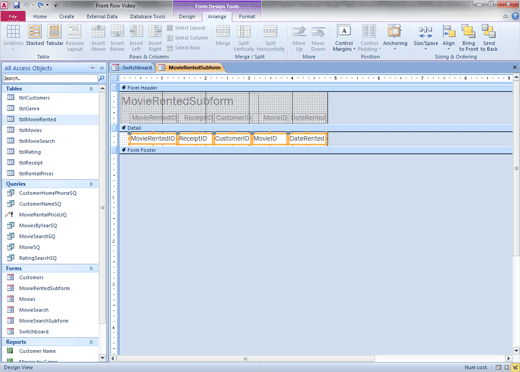Image resolution: width=520 pixels, height=372 pixels.
Task: Click Remove Layout button
Action: coord(75,38)
